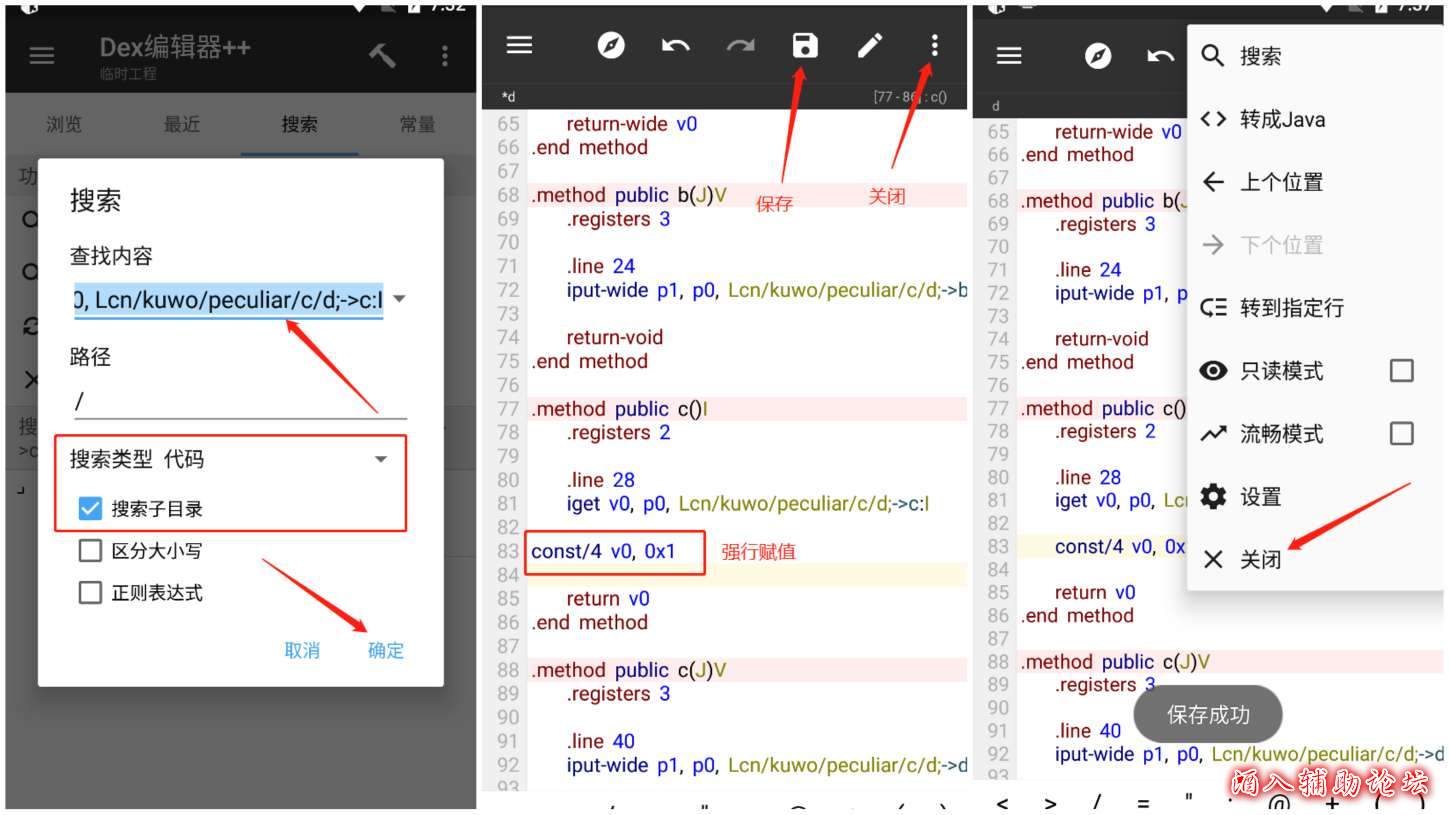Expand the 搜索类型 代码 dropdown
1449x815 pixels.
[380, 459]
